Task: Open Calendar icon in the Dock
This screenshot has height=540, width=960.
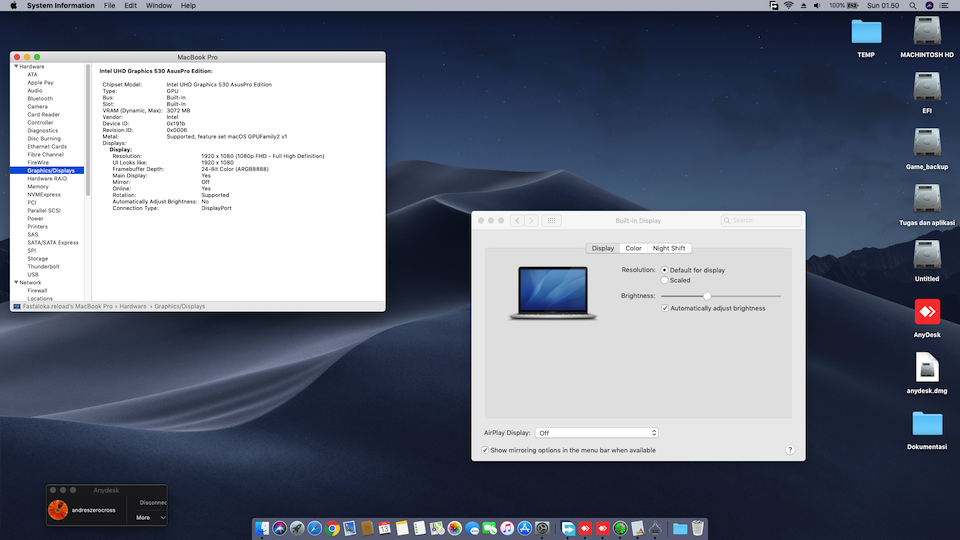Action: coord(384,528)
